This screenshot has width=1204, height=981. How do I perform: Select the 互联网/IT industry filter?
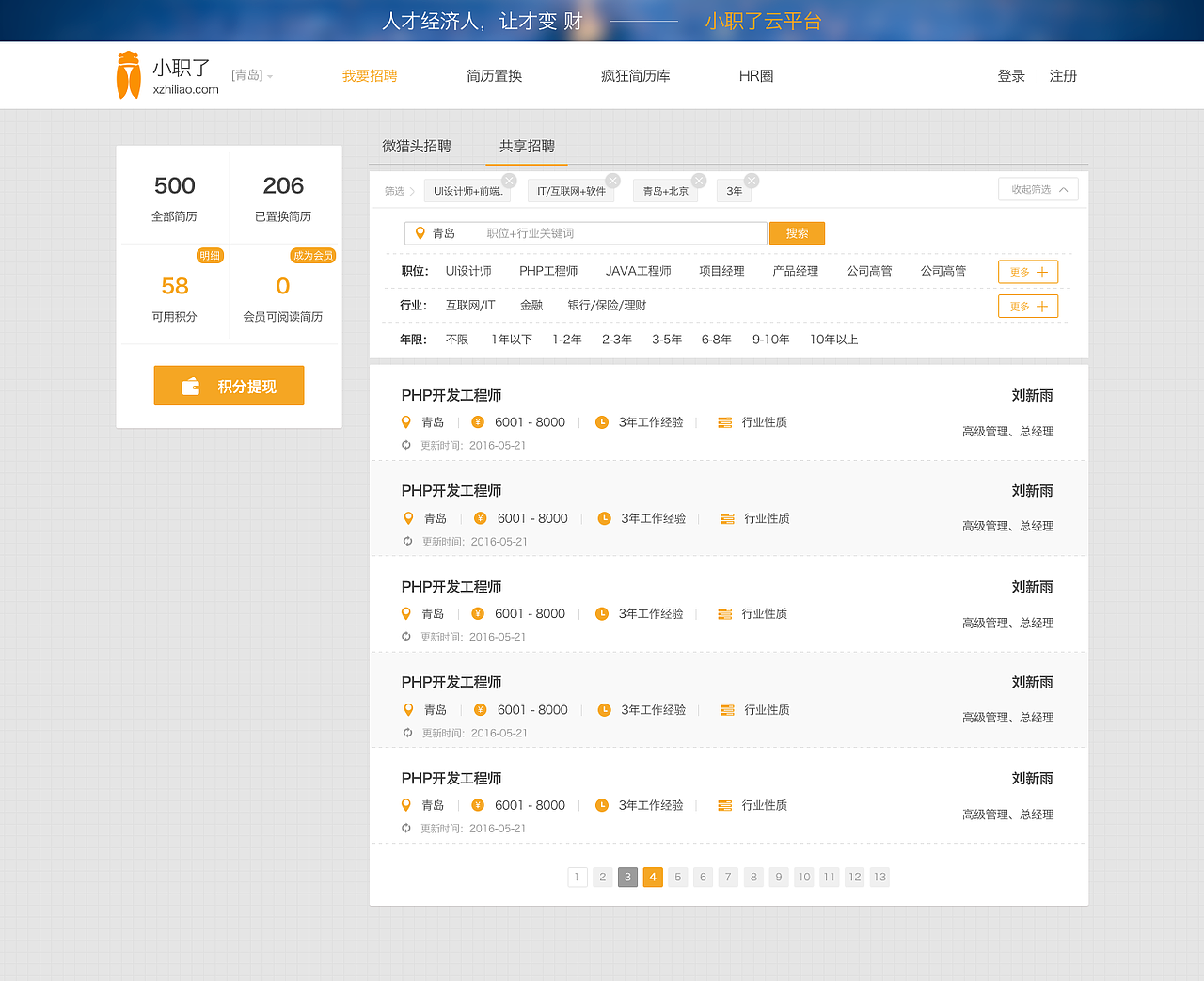tap(470, 306)
